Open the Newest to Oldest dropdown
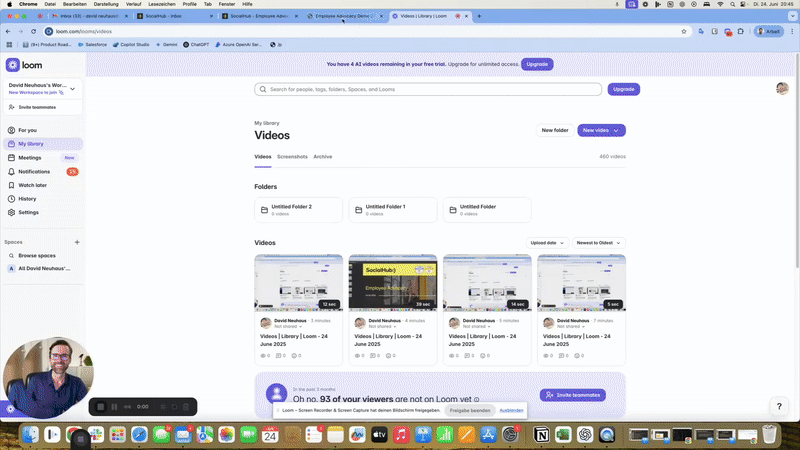The image size is (800, 450). pos(598,243)
